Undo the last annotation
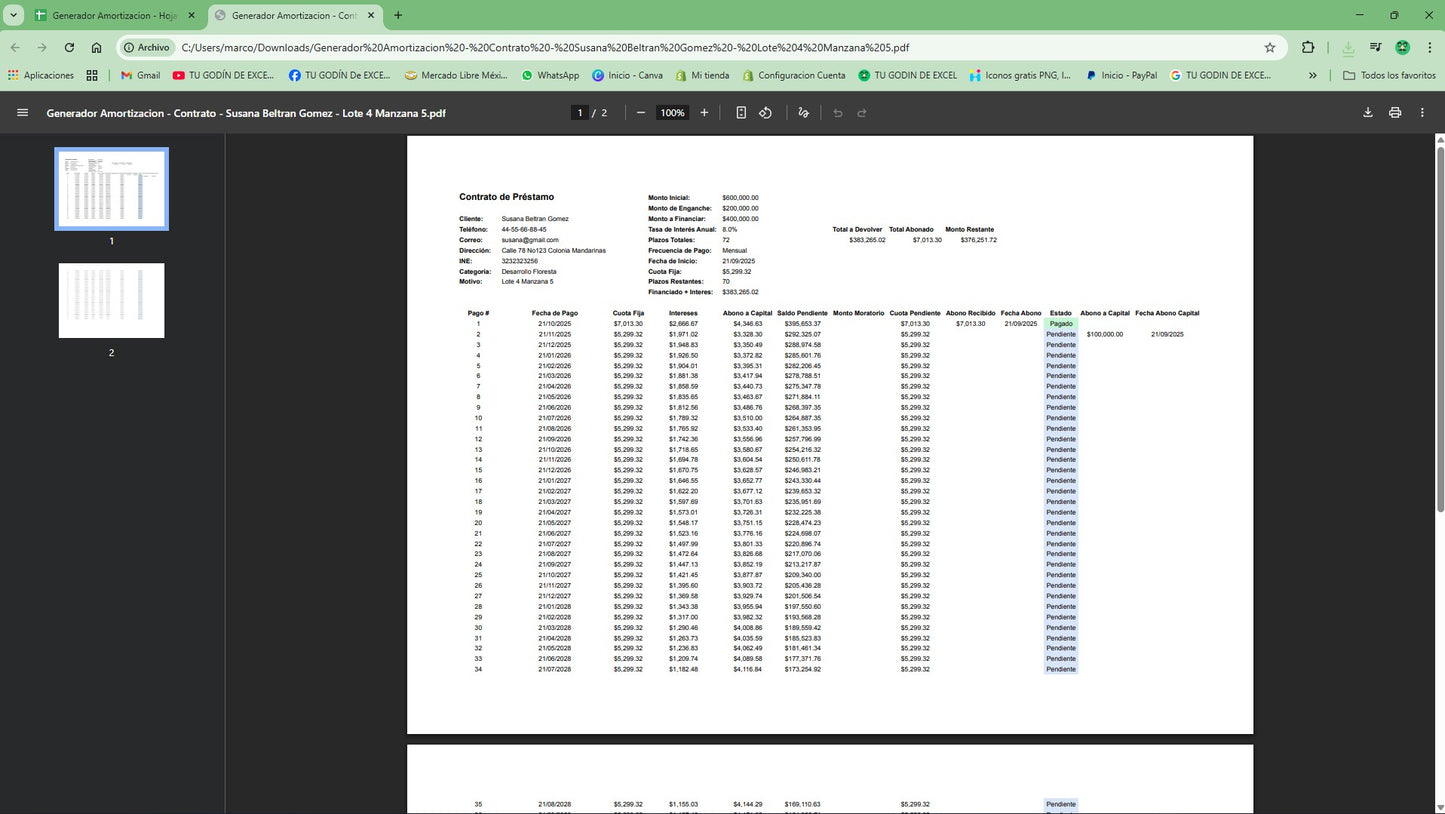Screen dimensions: 1445x814 tap(838, 112)
